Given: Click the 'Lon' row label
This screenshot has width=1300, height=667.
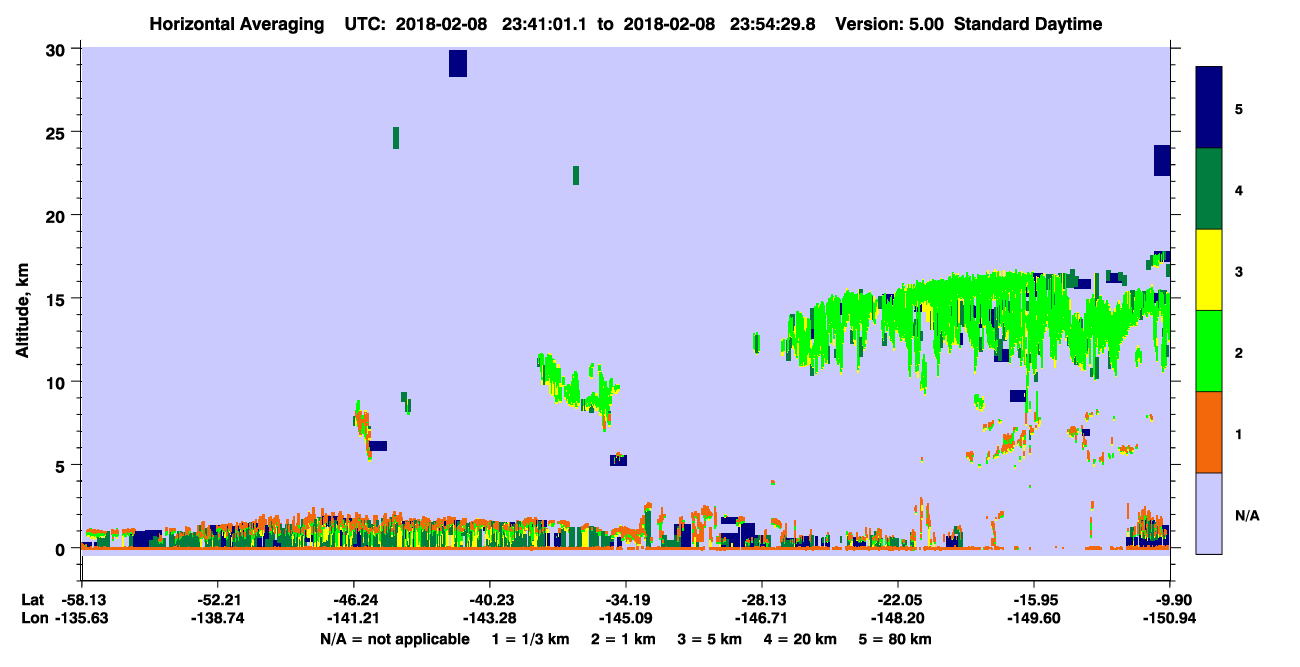Looking at the screenshot, I should click(x=34, y=618).
